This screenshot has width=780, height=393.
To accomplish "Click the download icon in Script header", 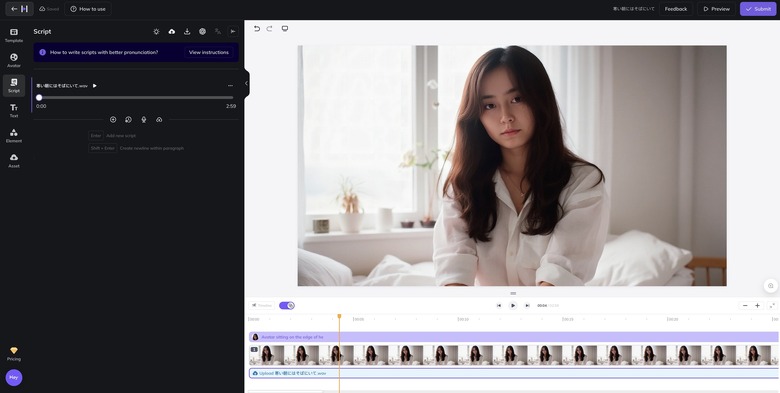I will click(x=187, y=31).
